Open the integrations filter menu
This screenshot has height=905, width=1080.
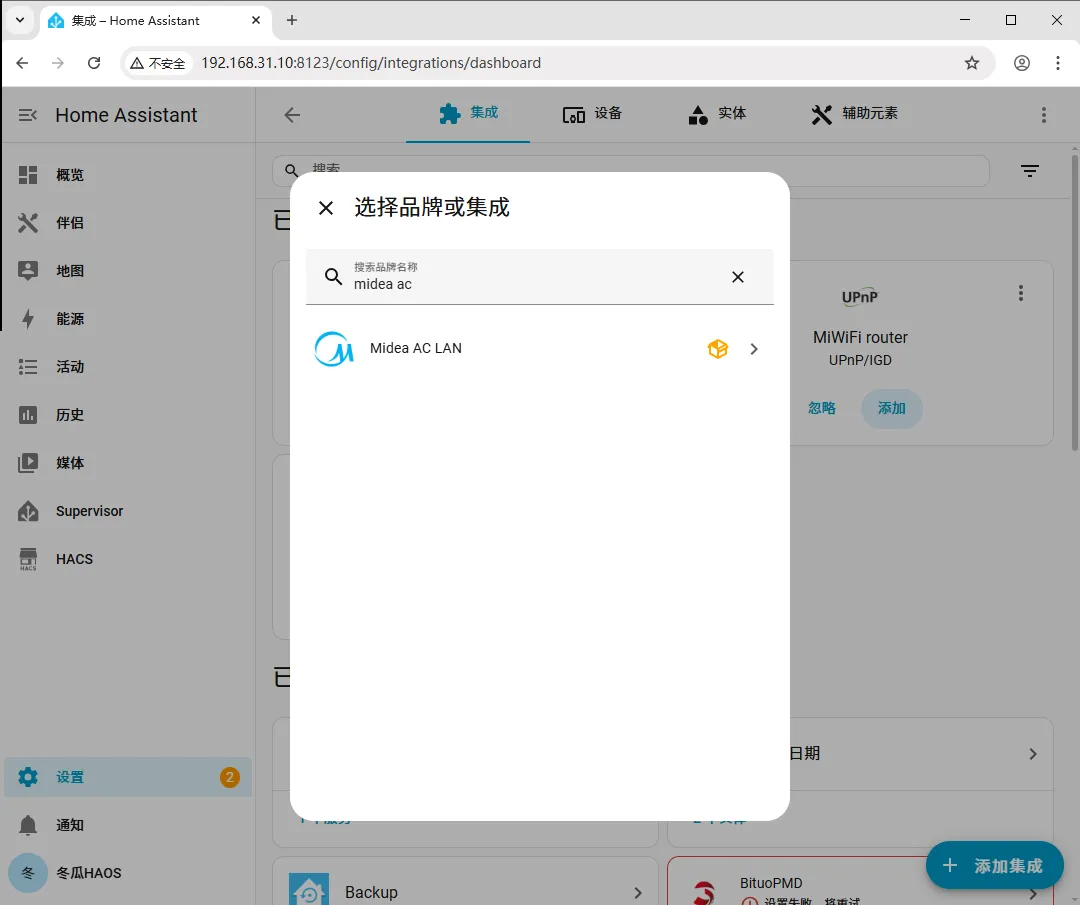click(1030, 171)
